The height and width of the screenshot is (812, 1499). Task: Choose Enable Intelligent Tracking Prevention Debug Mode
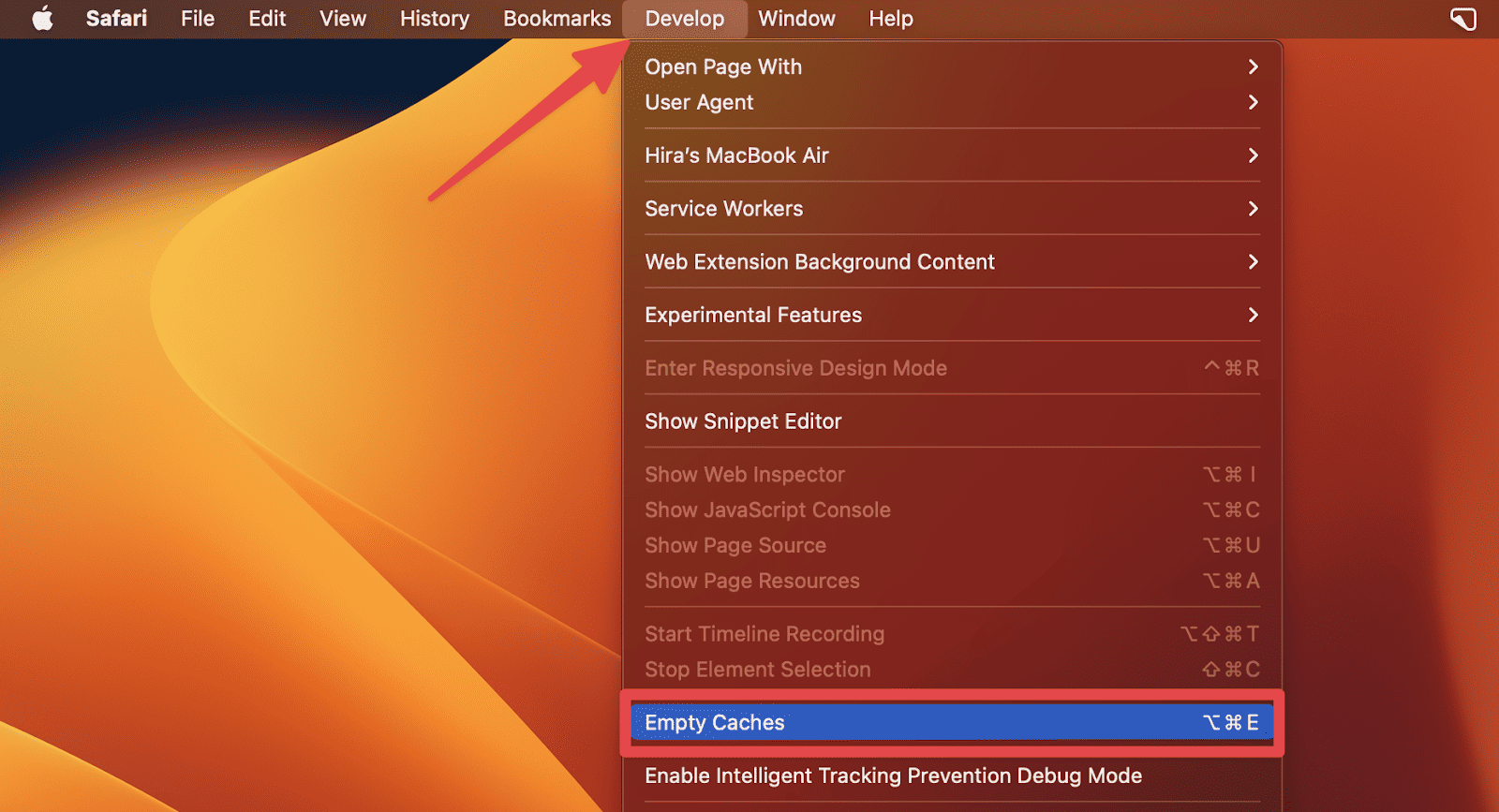(x=952, y=776)
